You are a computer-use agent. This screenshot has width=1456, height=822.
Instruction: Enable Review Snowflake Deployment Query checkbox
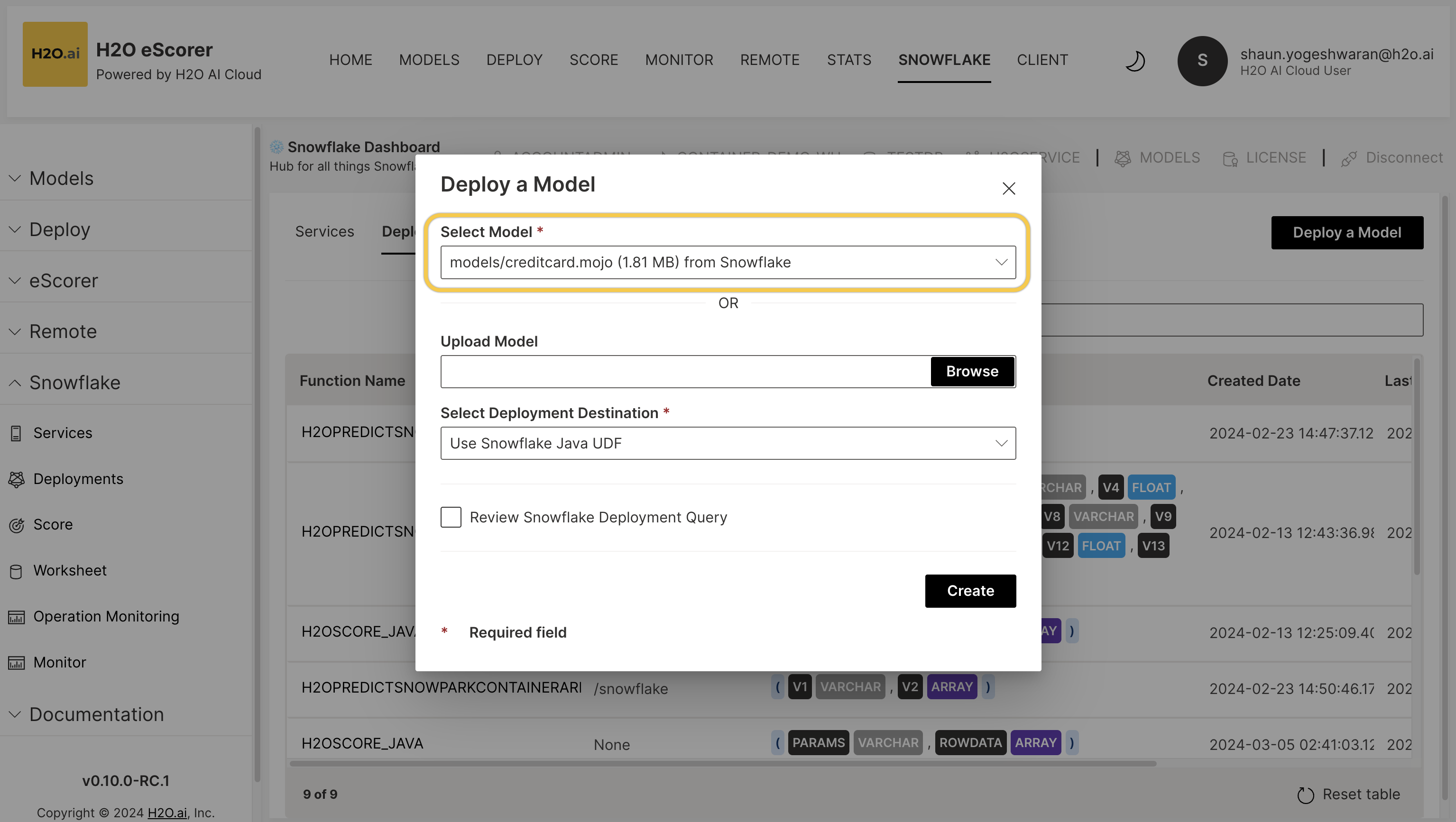click(451, 517)
